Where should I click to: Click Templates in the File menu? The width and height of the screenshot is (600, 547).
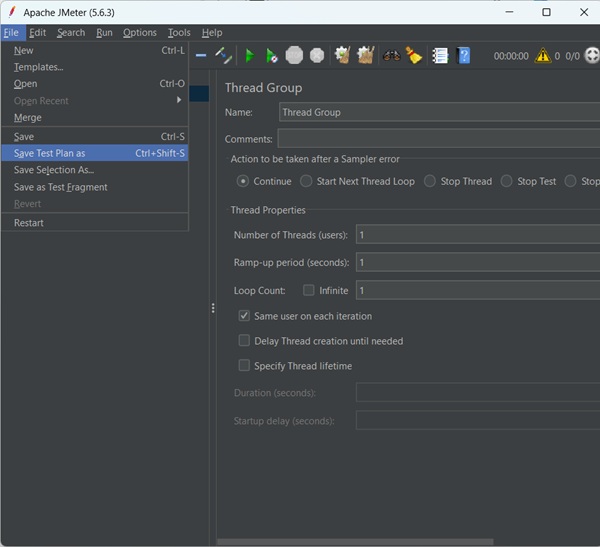click(38, 67)
